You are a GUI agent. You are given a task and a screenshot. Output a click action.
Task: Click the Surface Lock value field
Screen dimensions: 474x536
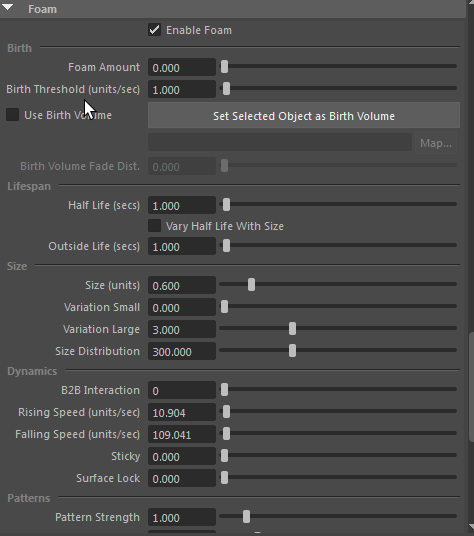coord(182,478)
